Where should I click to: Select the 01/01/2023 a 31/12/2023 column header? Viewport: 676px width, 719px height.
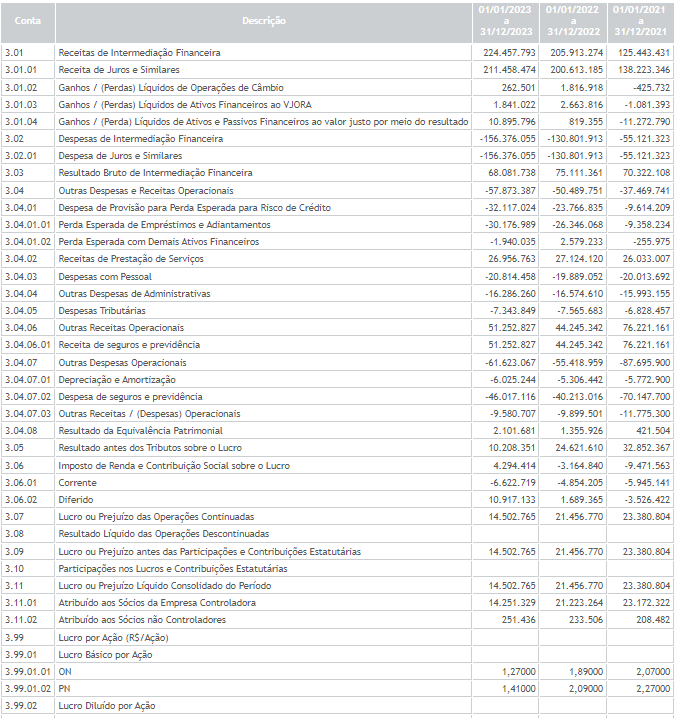pyautogui.click(x=506, y=21)
